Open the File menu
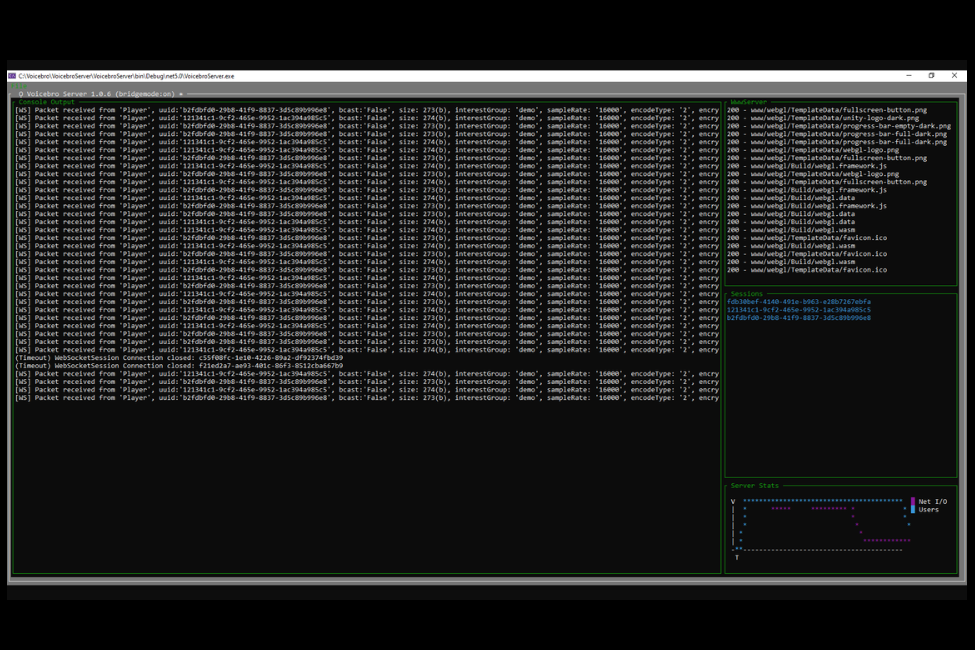 pos(19,86)
